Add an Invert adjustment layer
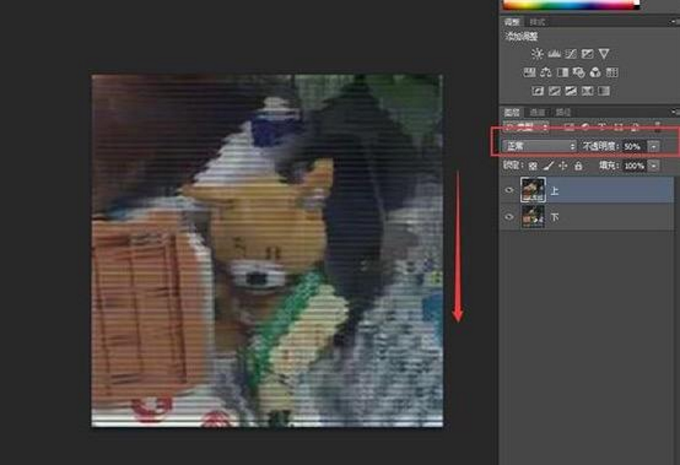 pyautogui.click(x=538, y=91)
